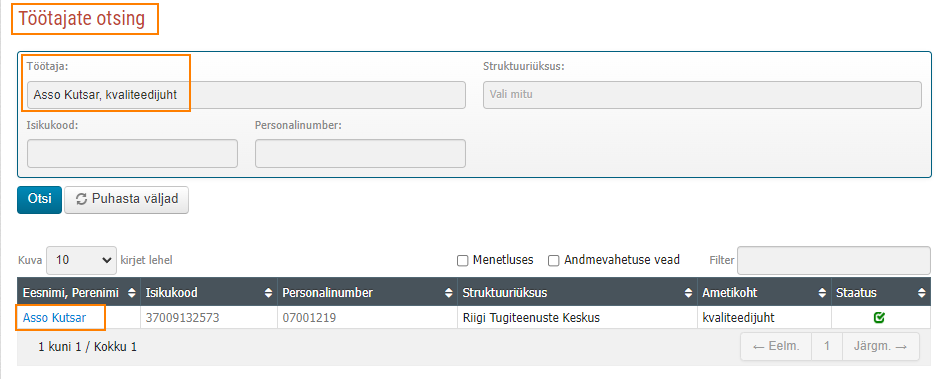Click into the Filter text box

tap(834, 261)
